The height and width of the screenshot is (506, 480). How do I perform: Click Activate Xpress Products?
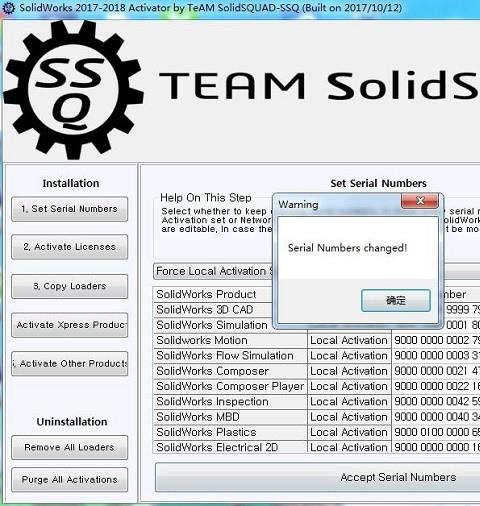pyautogui.click(x=69, y=325)
